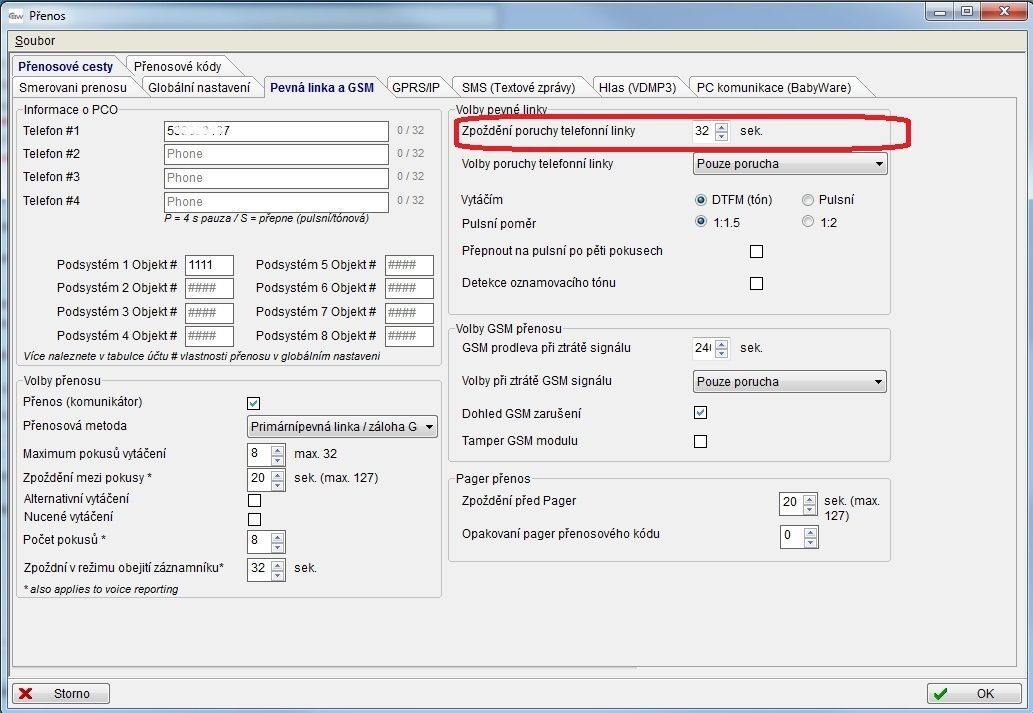
Task: Increase Zpoždění před Pager value
Action: [x=811, y=498]
